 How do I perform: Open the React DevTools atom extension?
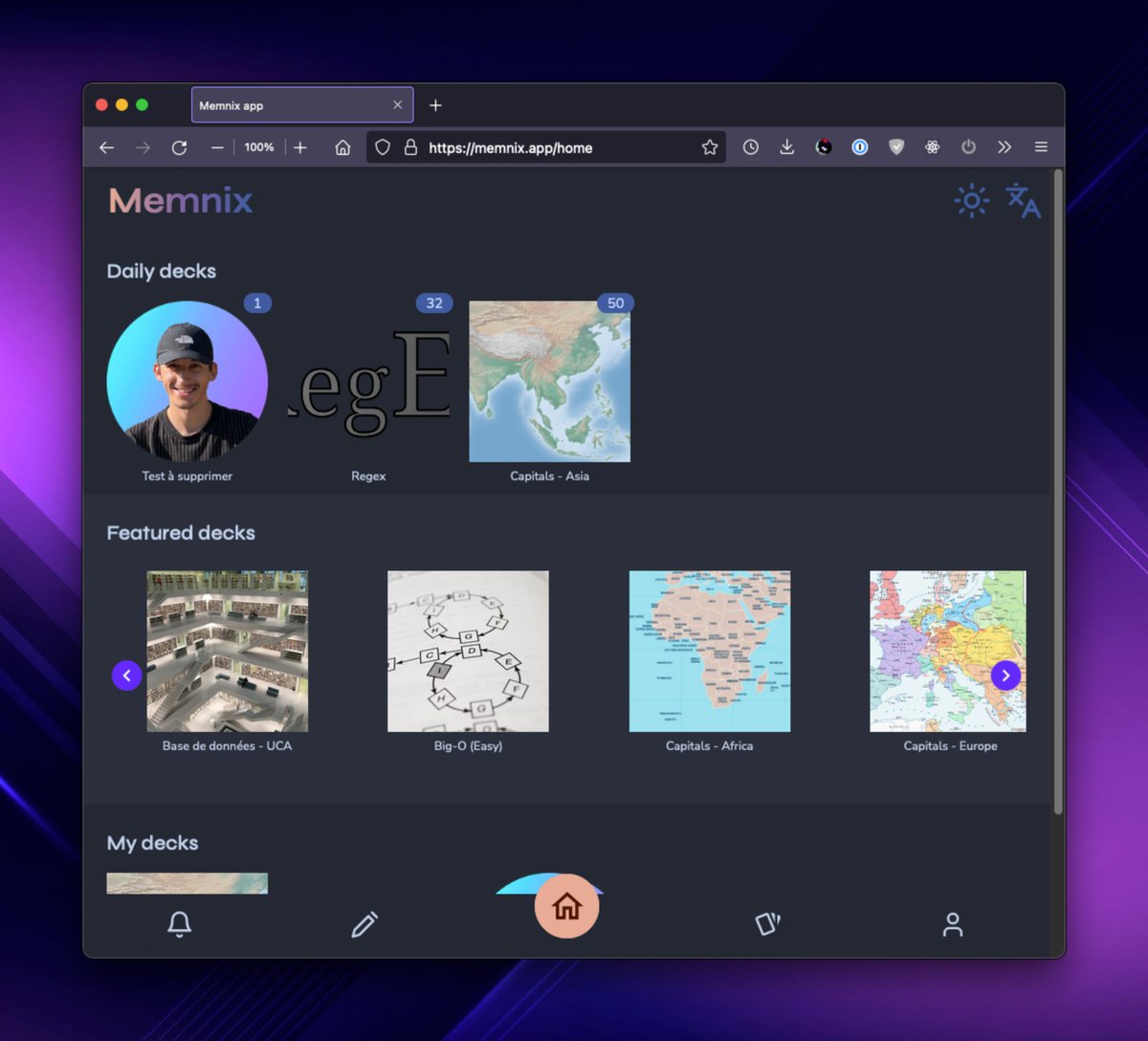(x=932, y=147)
